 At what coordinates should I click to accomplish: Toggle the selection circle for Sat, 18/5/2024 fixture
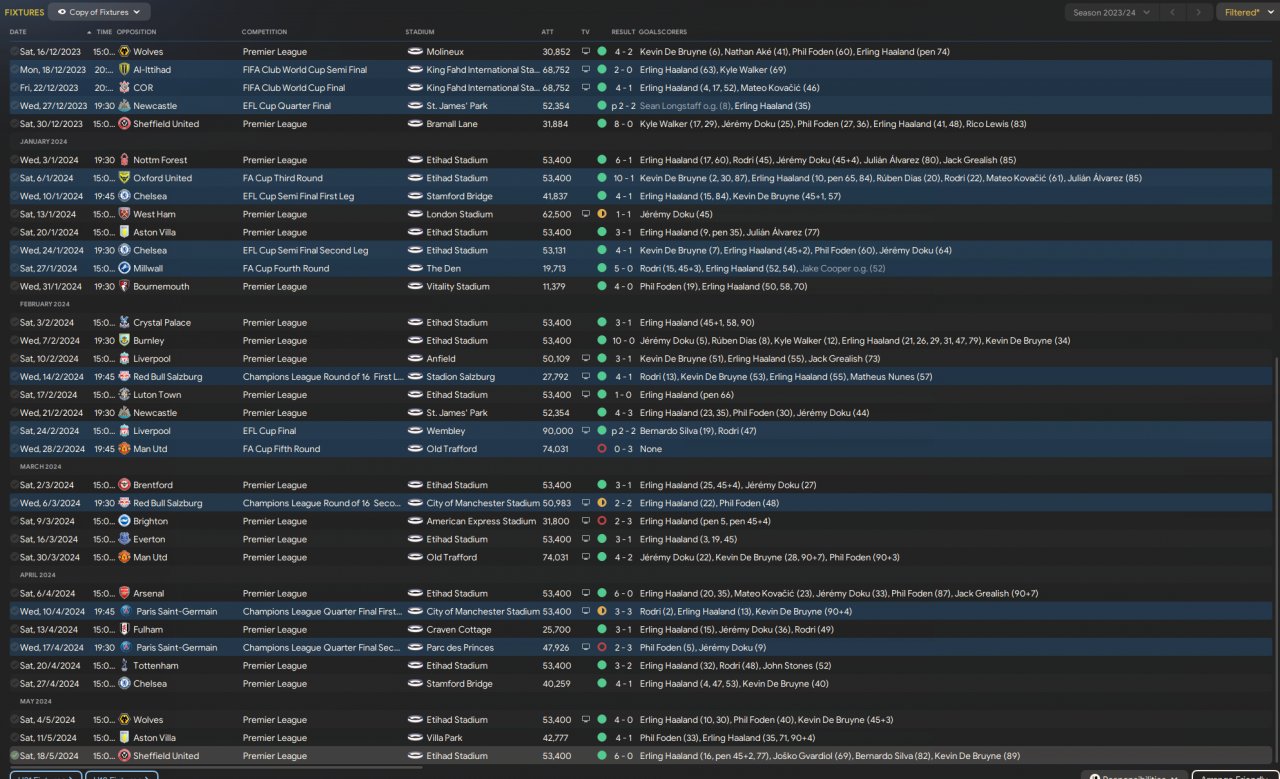pos(15,756)
